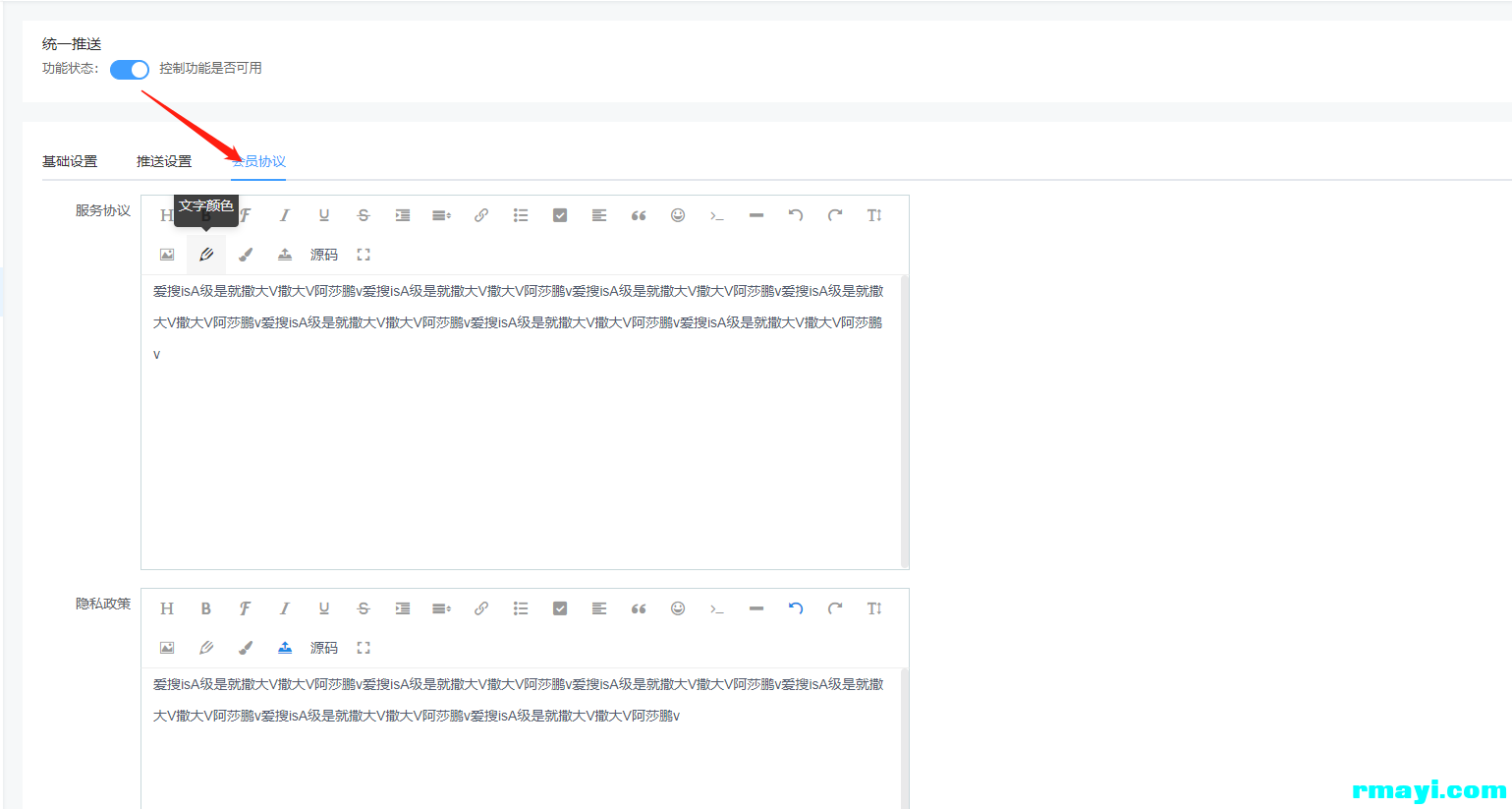Insert todo checkbox in 隐私政策 editor

(x=560, y=608)
